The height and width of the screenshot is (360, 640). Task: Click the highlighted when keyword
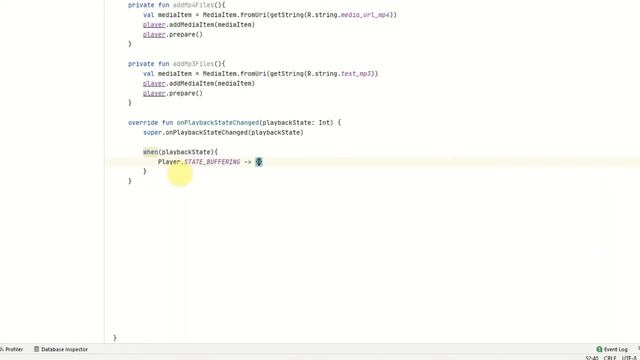coord(150,152)
